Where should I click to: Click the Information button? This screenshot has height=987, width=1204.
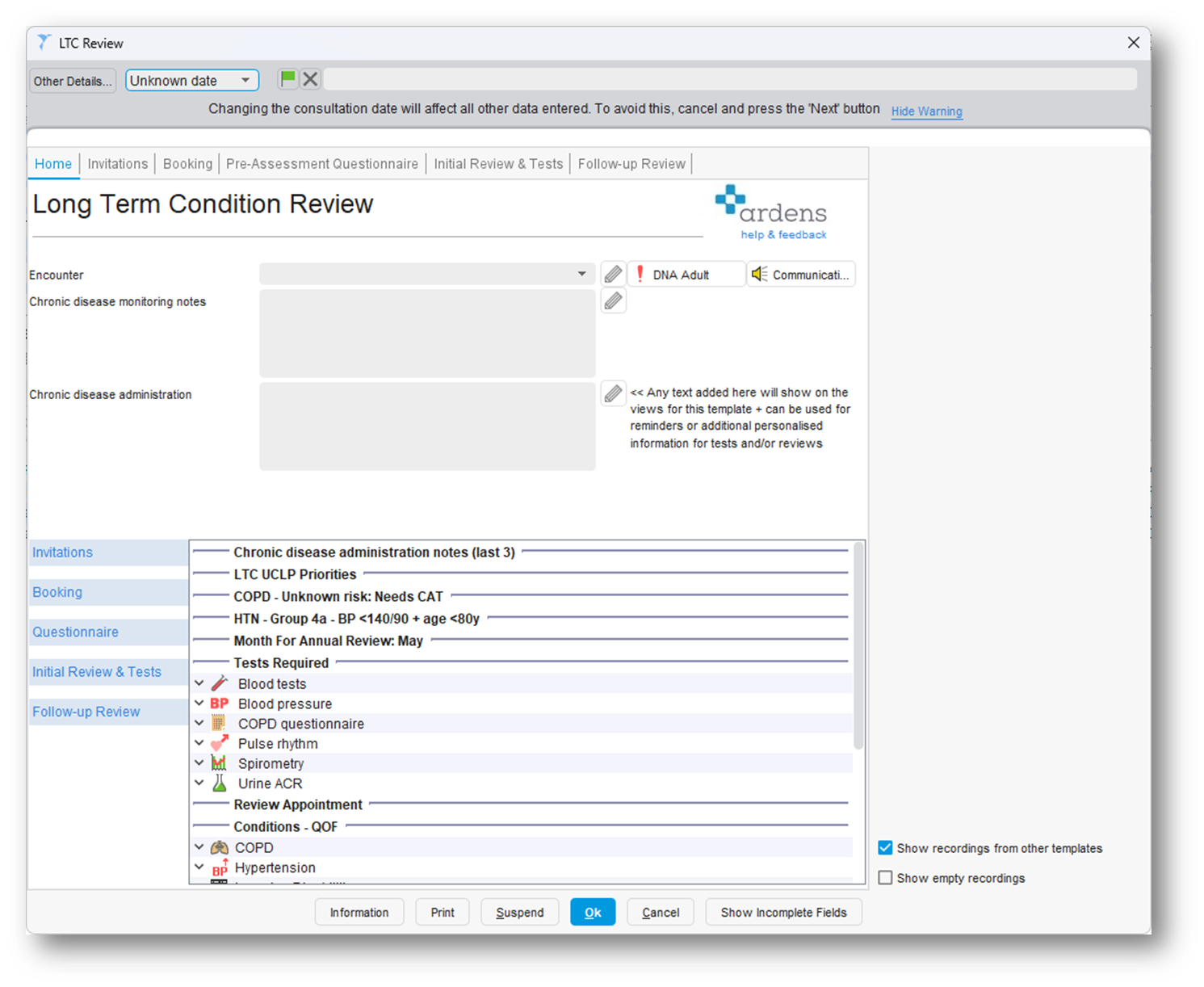[359, 913]
